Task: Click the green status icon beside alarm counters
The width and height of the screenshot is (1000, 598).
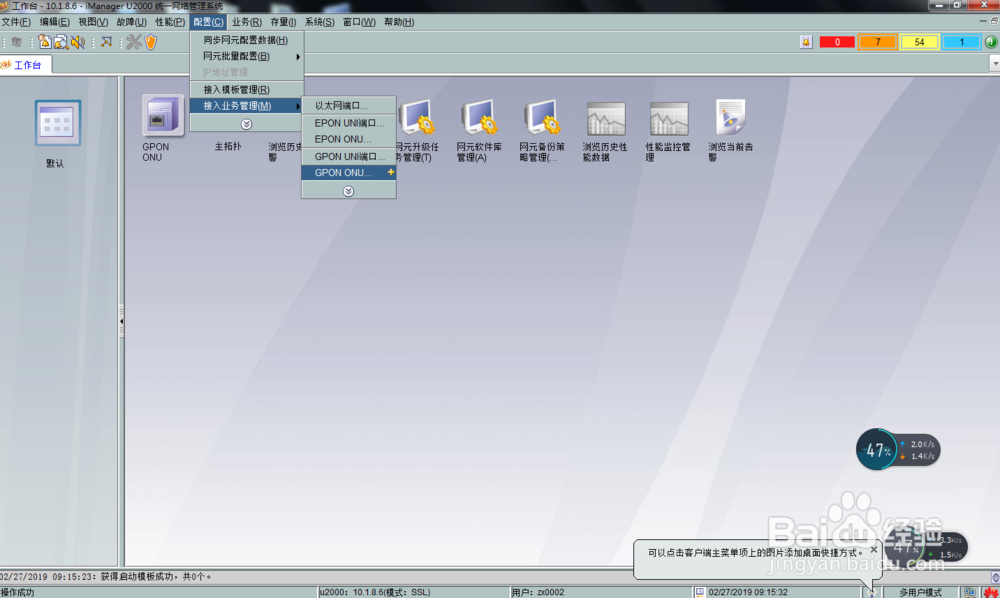Action: 991,42
